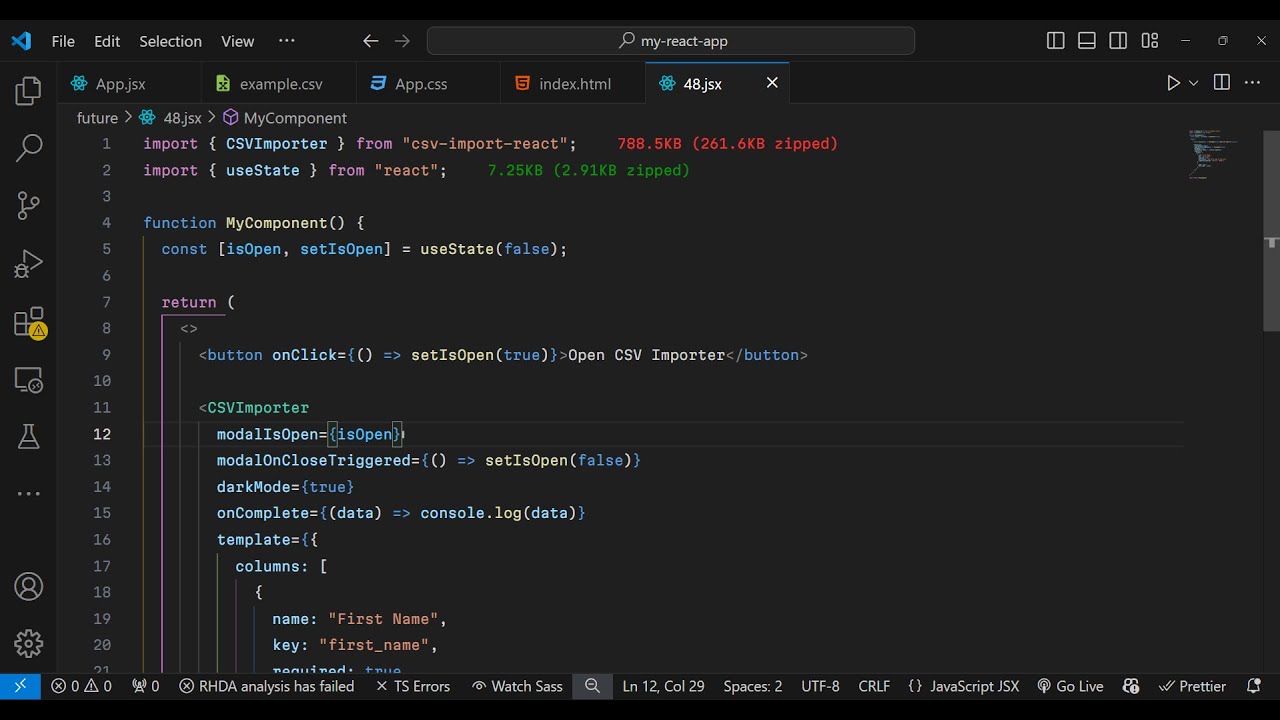Open the Run and Debug view
The image size is (1280, 720).
point(28,264)
